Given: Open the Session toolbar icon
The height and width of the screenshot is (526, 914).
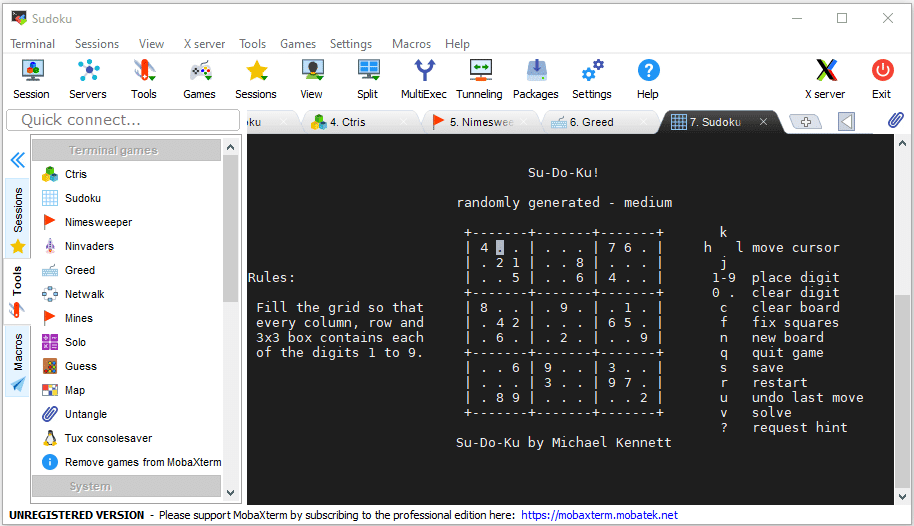Looking at the screenshot, I should point(31,79).
